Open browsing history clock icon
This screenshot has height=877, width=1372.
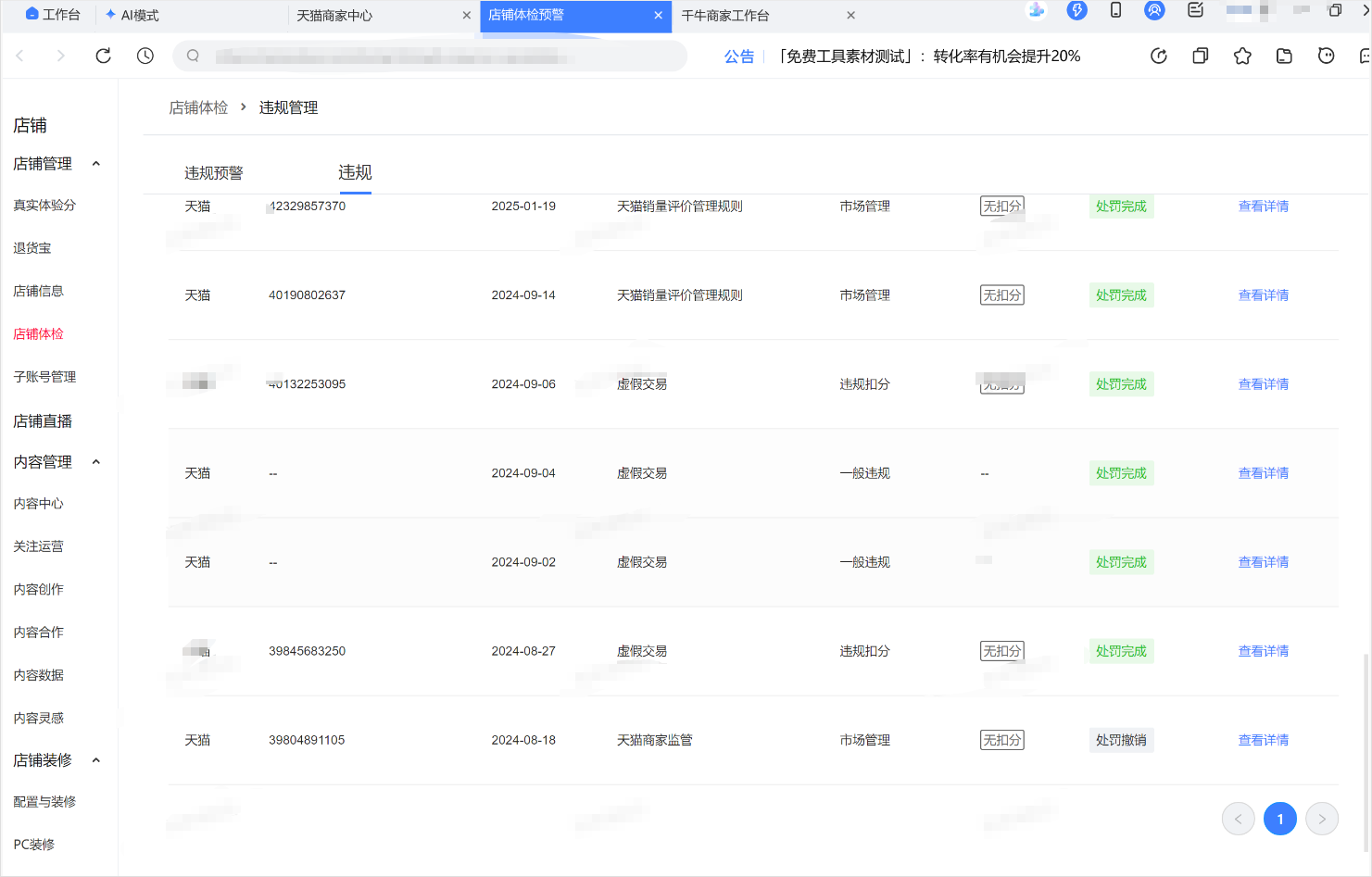[x=145, y=56]
